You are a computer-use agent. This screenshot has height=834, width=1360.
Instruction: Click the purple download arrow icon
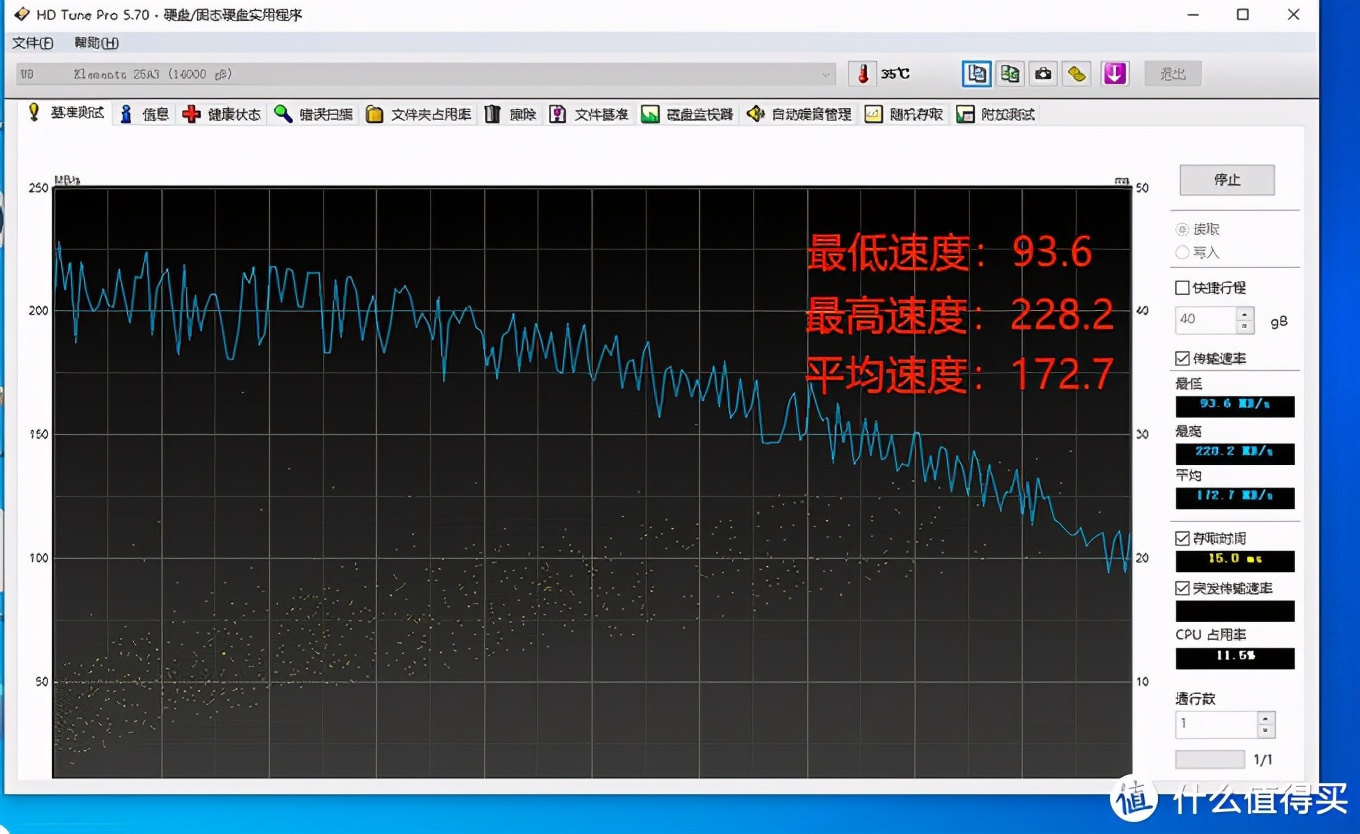click(1114, 73)
